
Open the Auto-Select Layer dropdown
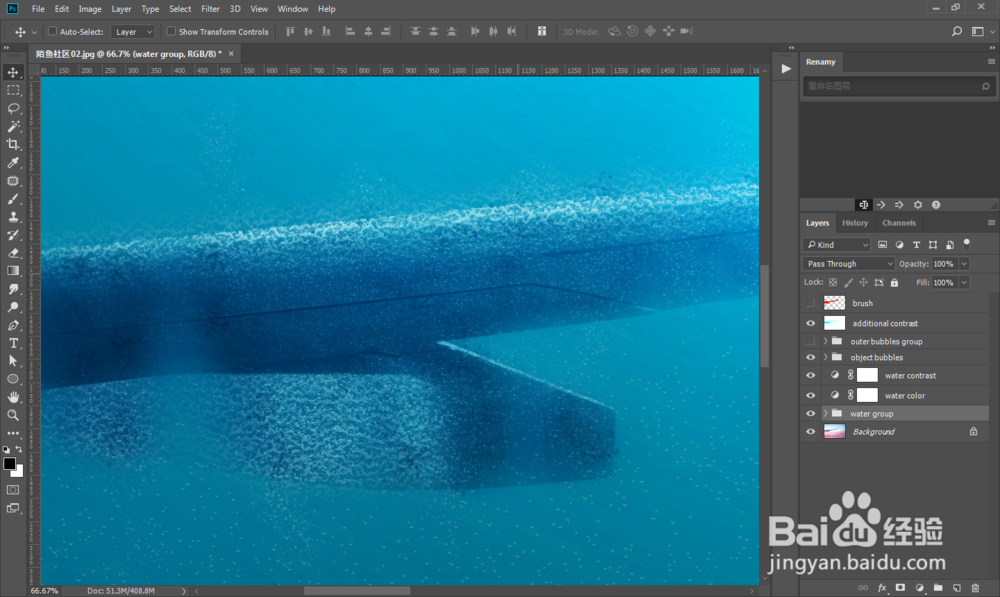tap(133, 31)
